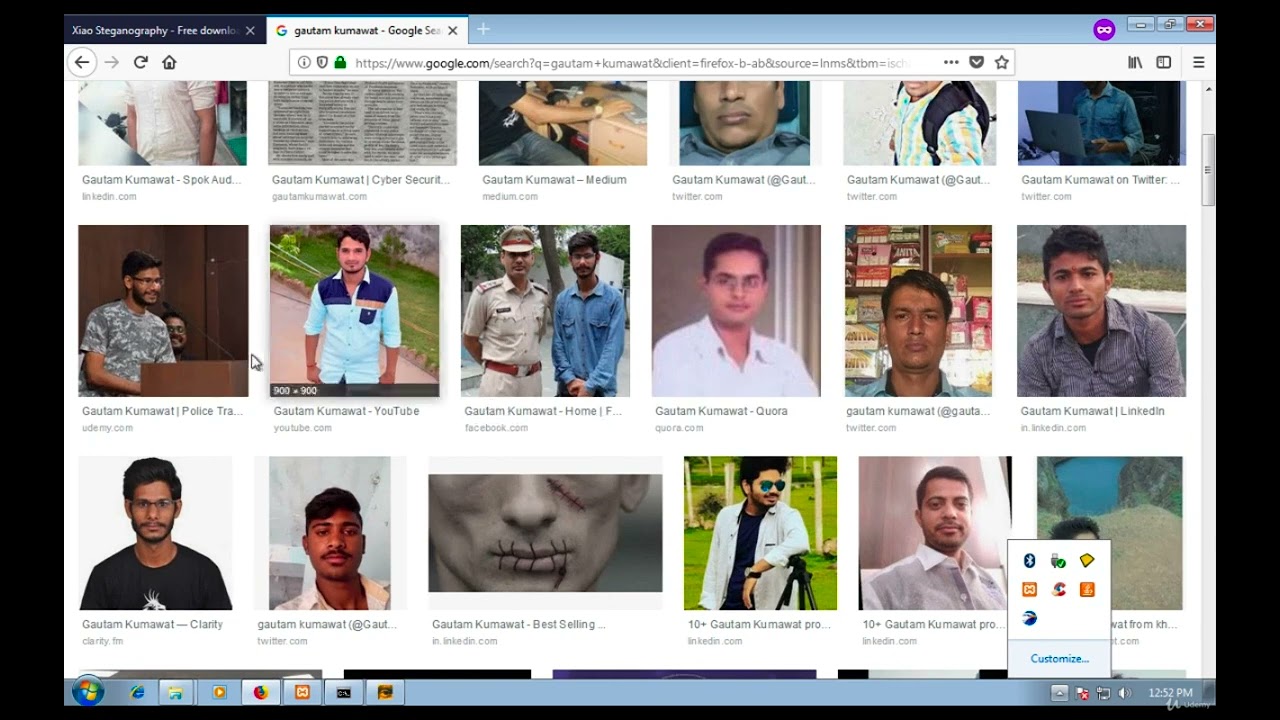Click Safely Remove Hardware tray icon
The height and width of the screenshot is (720, 1280).
(1058, 561)
